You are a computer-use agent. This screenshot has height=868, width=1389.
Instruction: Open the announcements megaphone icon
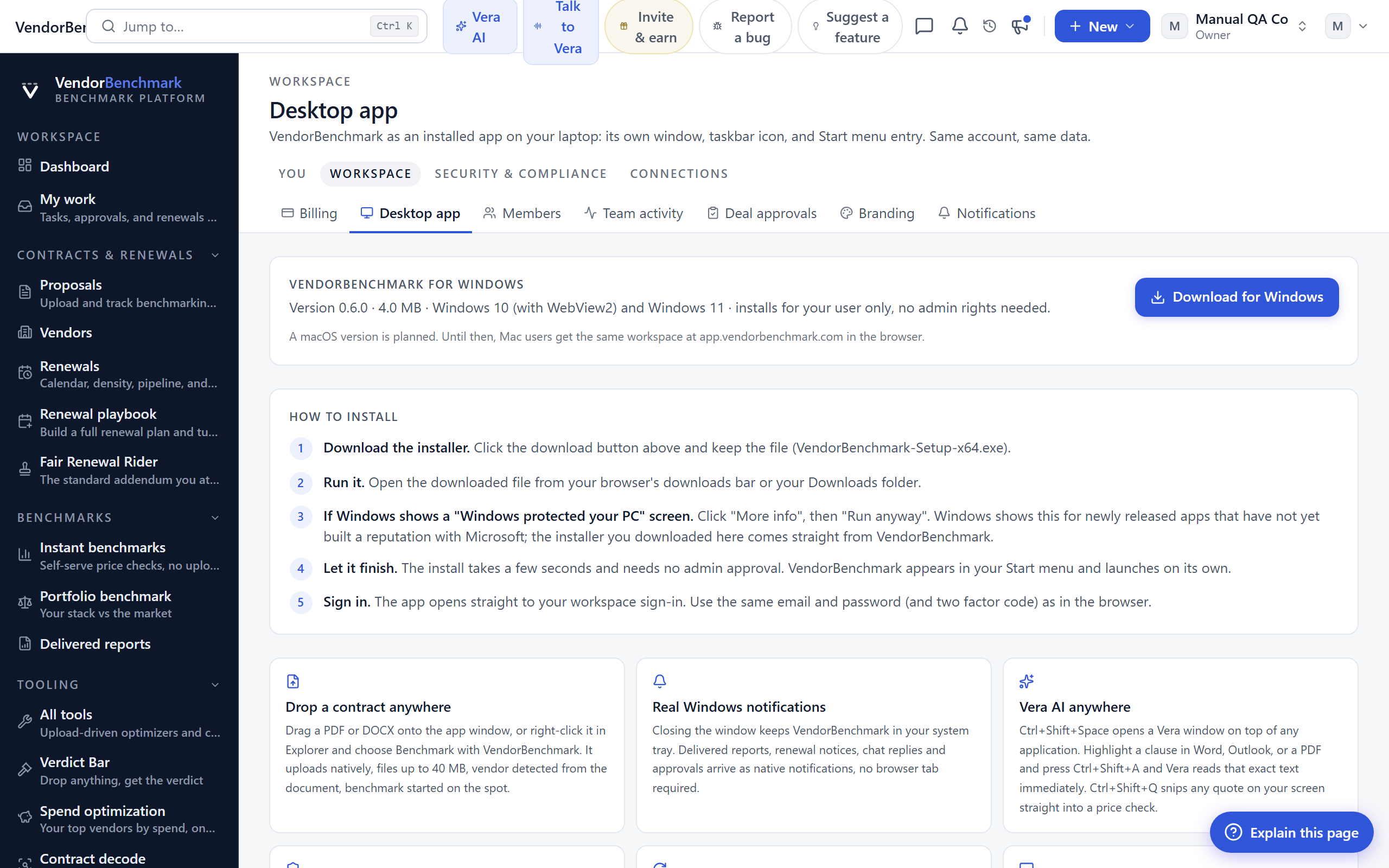pos(1020,26)
